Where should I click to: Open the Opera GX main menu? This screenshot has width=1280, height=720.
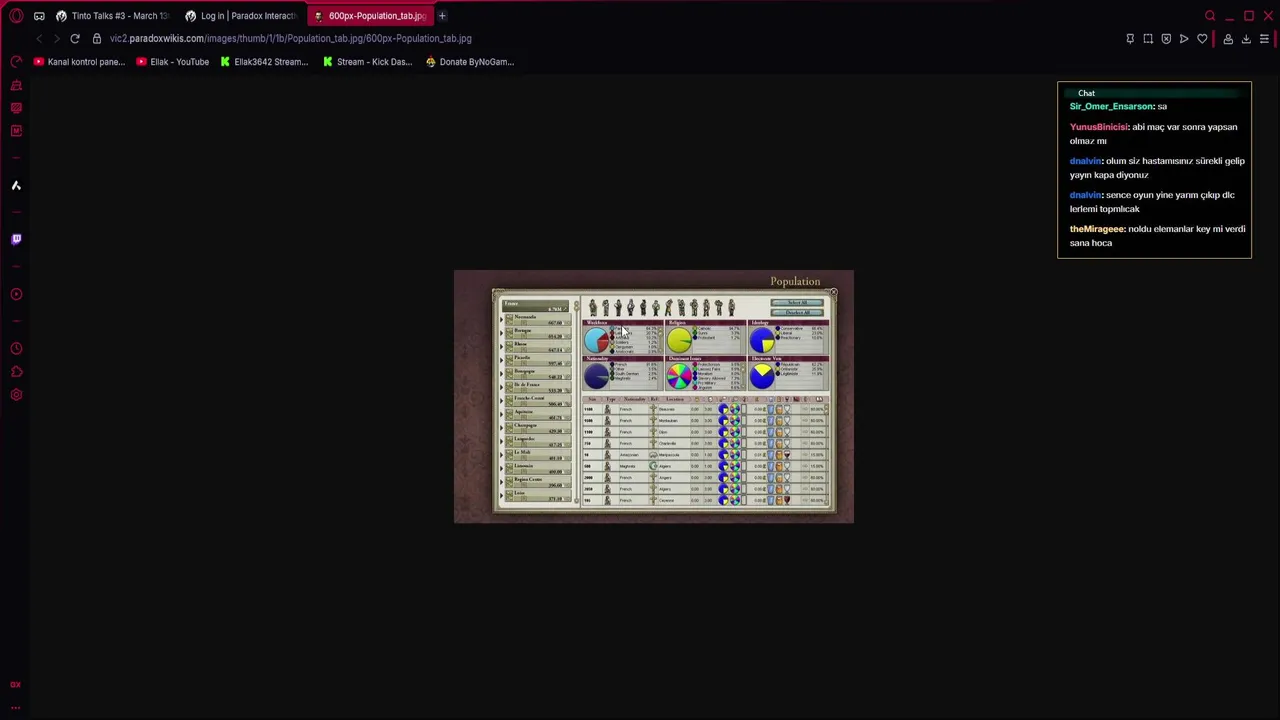pyautogui.click(x=16, y=16)
